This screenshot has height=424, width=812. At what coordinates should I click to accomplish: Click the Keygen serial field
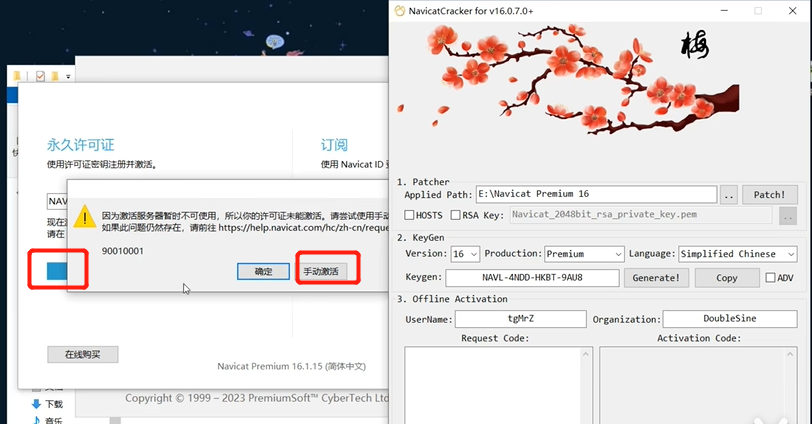(532, 277)
